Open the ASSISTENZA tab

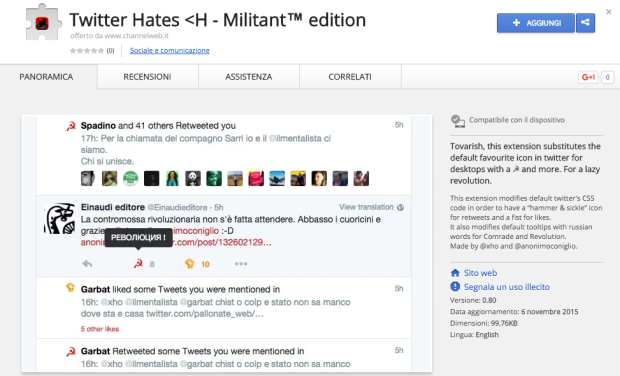point(249,77)
